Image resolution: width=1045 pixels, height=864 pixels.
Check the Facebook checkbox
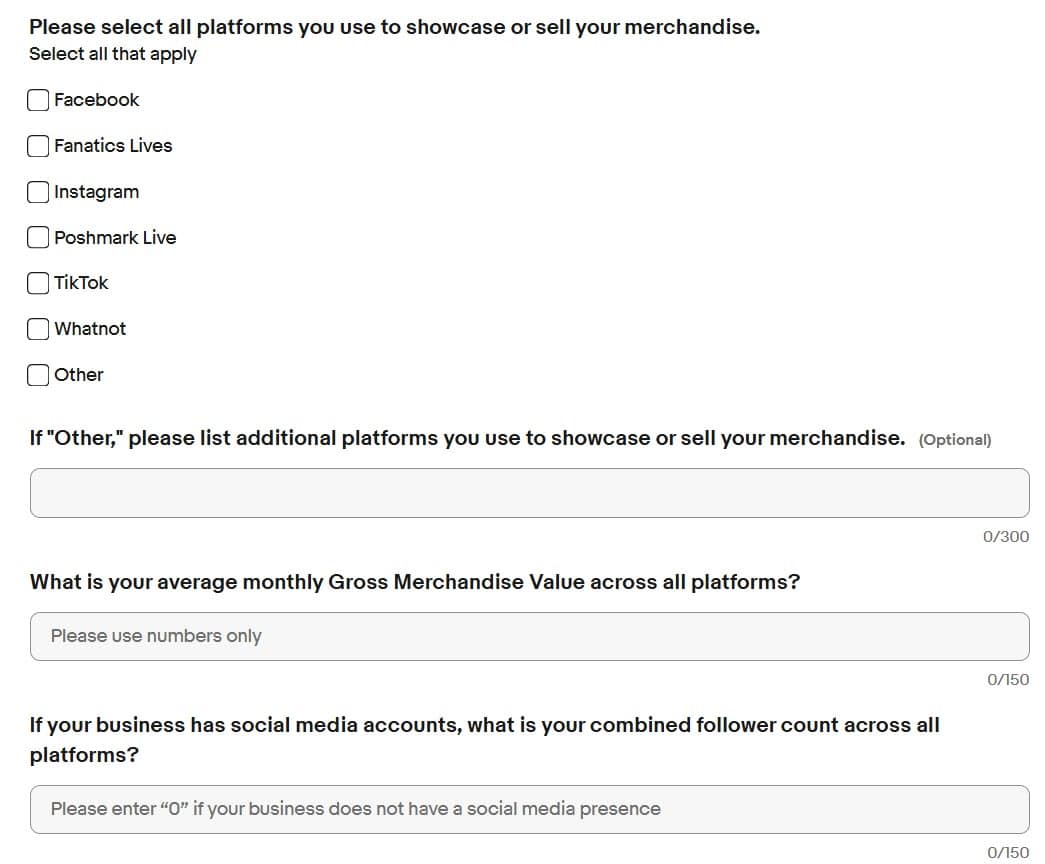[x=38, y=100]
